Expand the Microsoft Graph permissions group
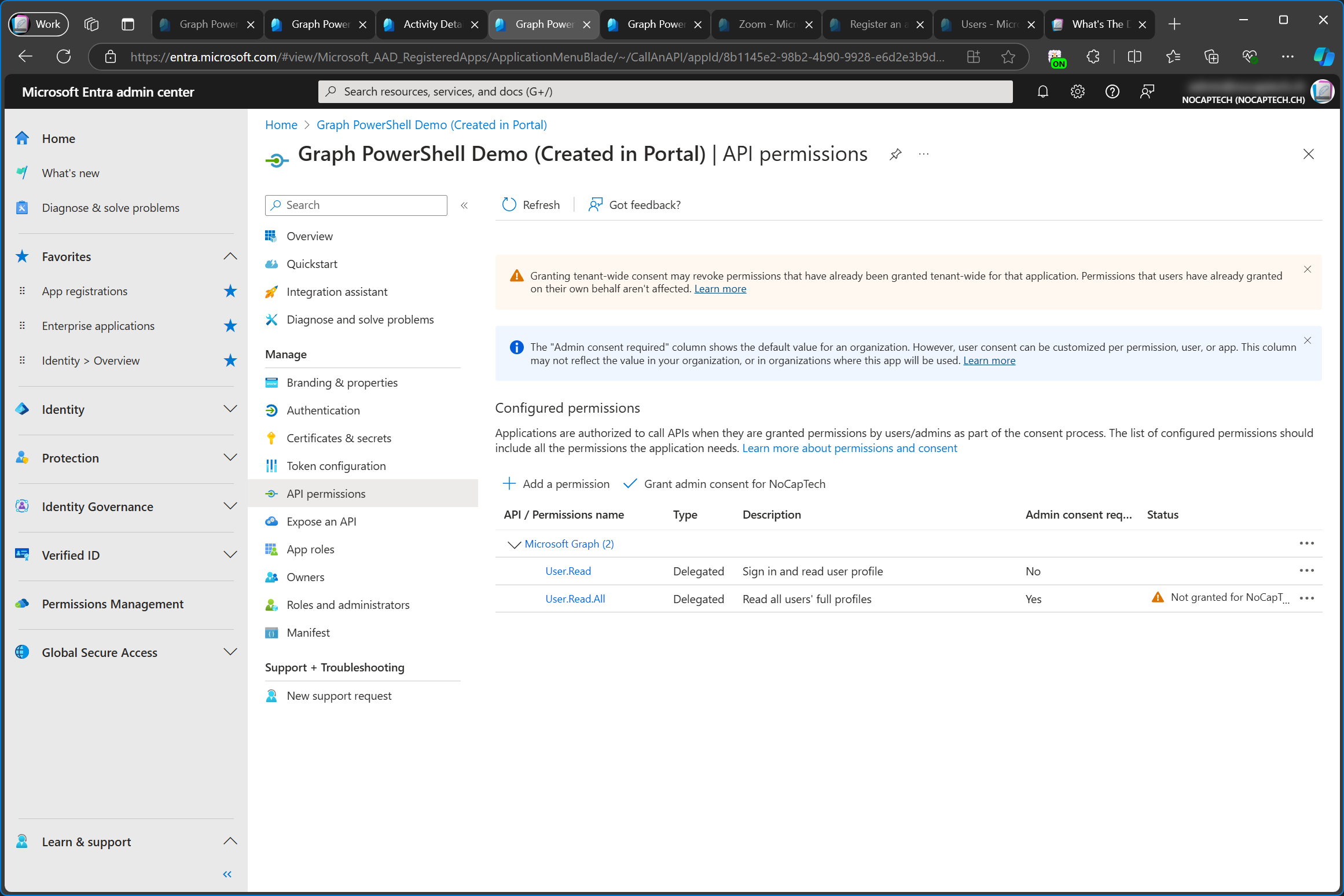1344x896 pixels. pyautogui.click(x=513, y=543)
